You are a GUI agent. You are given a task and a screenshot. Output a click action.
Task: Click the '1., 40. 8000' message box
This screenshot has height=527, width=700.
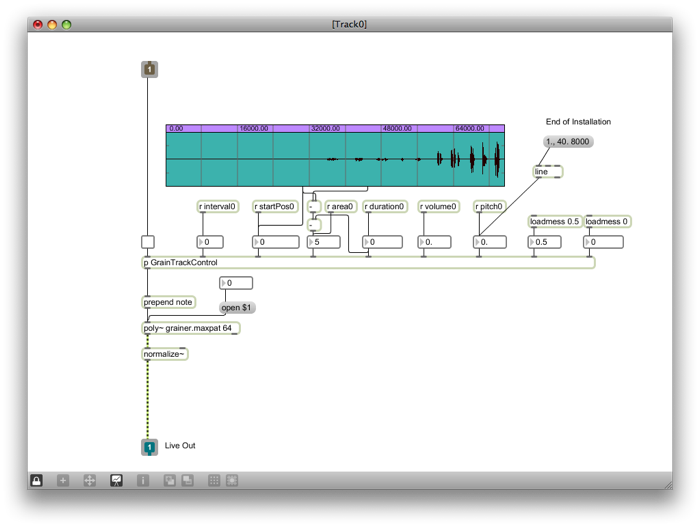[x=568, y=142]
